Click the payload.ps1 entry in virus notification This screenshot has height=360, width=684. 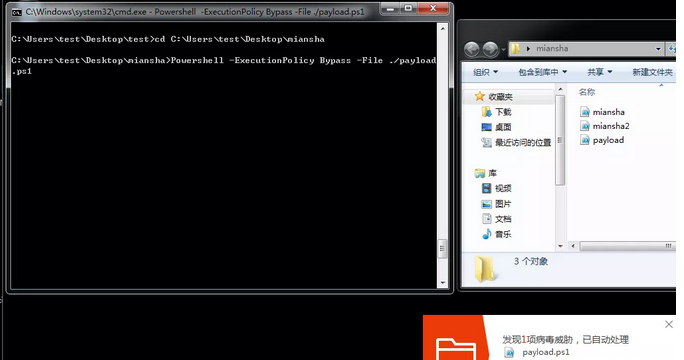click(x=546, y=352)
